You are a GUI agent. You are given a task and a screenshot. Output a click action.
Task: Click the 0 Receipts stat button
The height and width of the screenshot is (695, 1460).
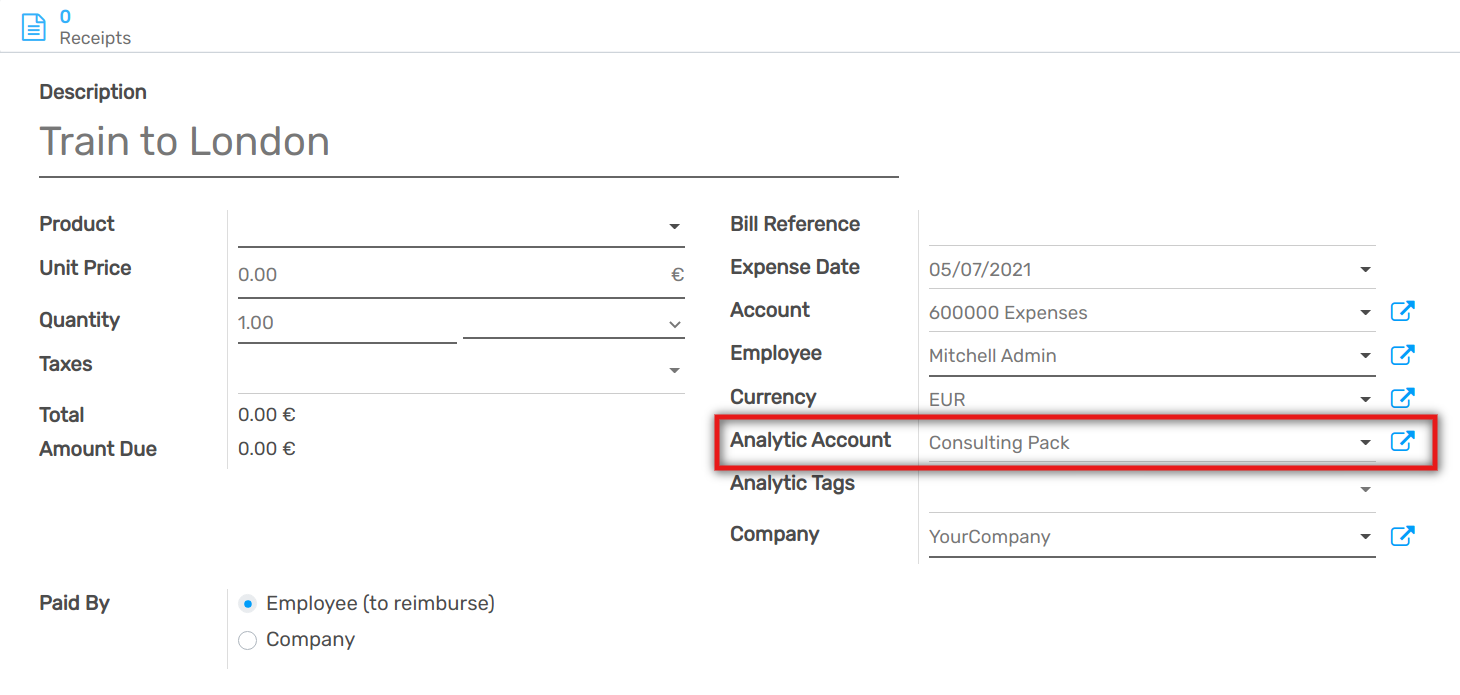point(94,27)
